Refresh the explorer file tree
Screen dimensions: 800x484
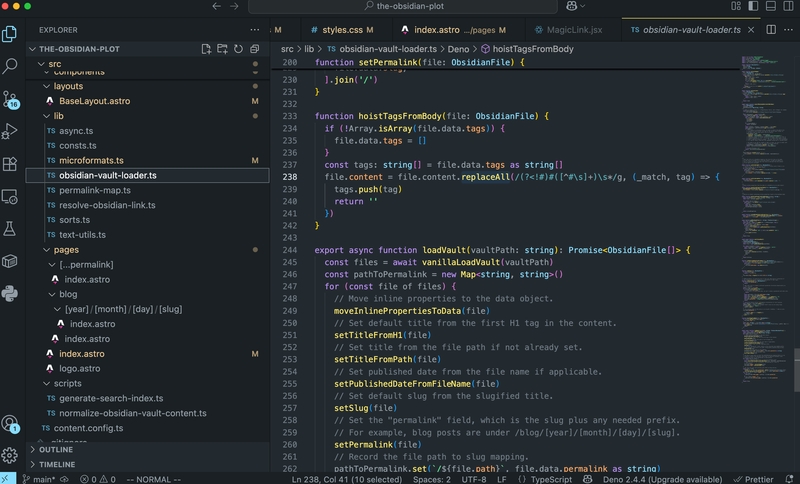tap(238, 48)
